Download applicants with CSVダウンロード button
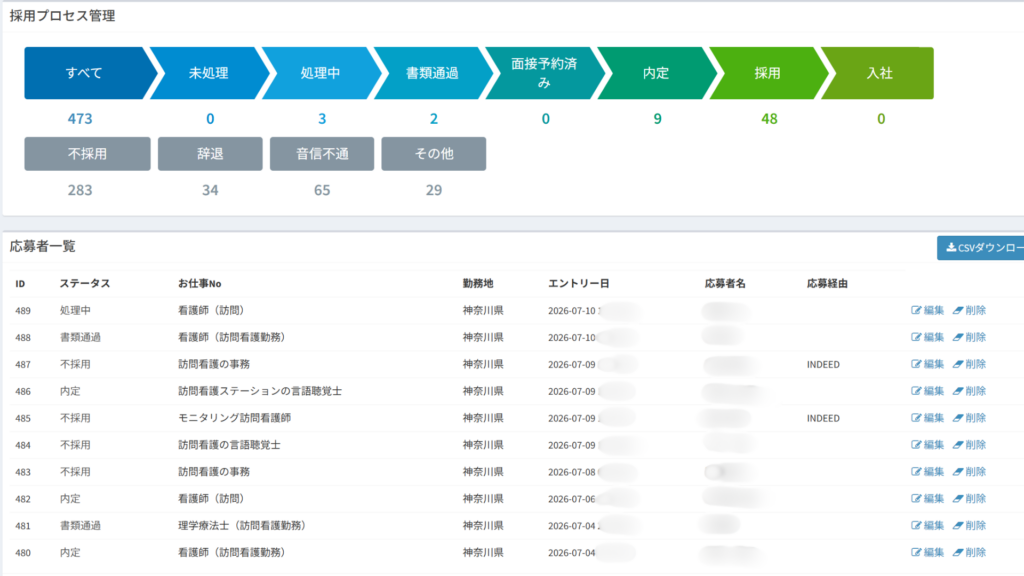The height and width of the screenshot is (576, 1024). [982, 248]
